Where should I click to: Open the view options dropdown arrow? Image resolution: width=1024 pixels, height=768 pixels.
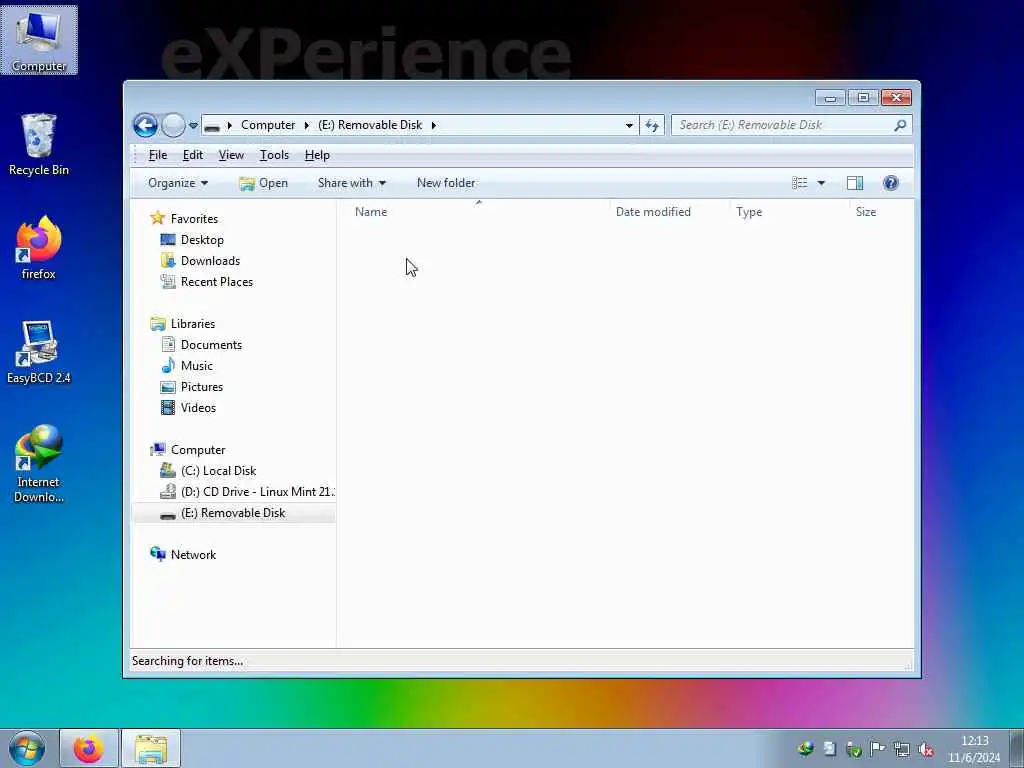821,184
